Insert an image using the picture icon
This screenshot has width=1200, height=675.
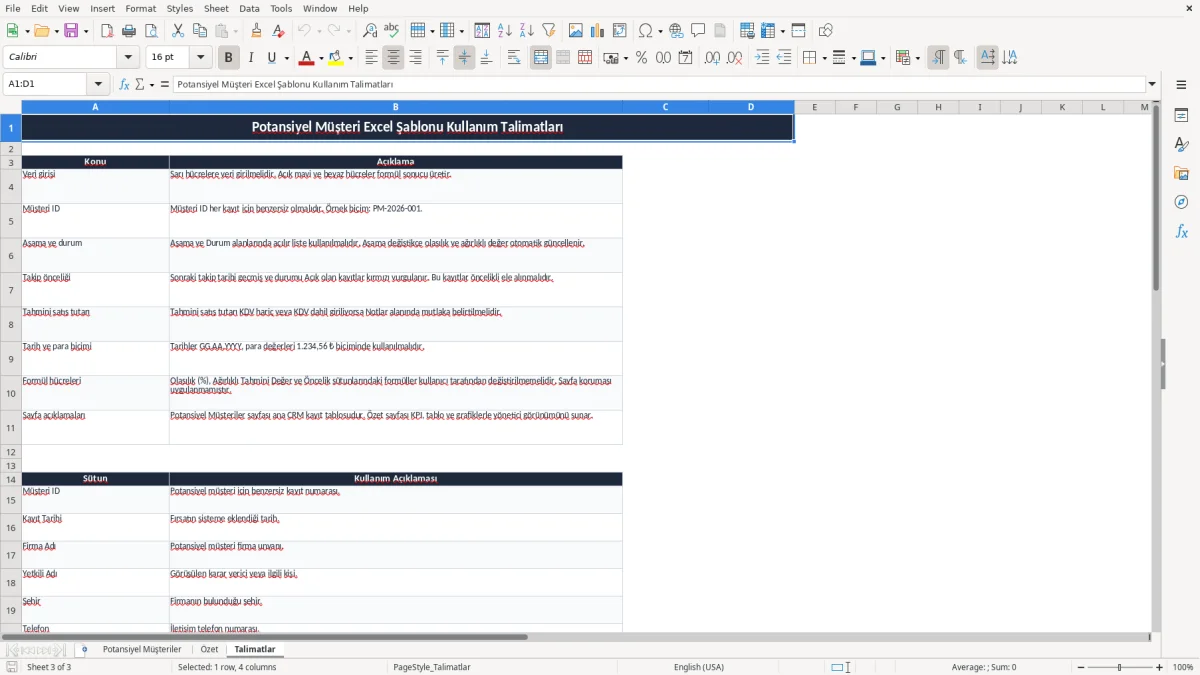pyautogui.click(x=576, y=31)
